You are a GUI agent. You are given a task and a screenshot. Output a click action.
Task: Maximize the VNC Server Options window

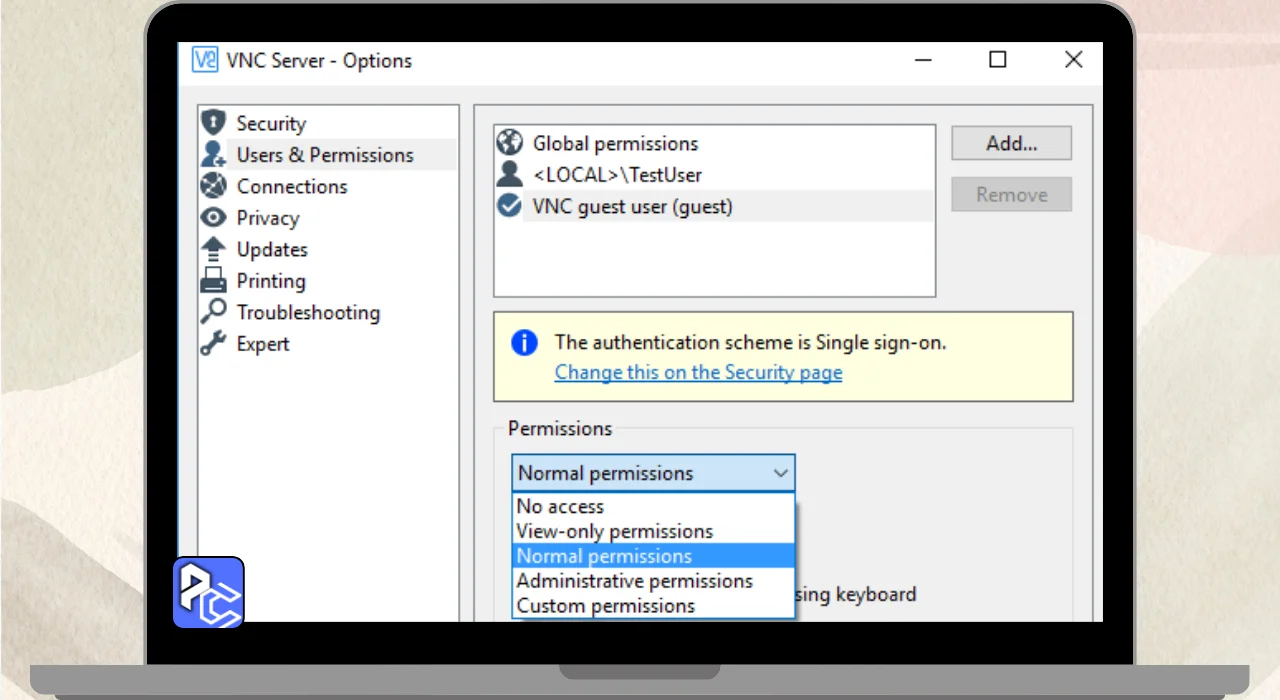click(x=997, y=60)
